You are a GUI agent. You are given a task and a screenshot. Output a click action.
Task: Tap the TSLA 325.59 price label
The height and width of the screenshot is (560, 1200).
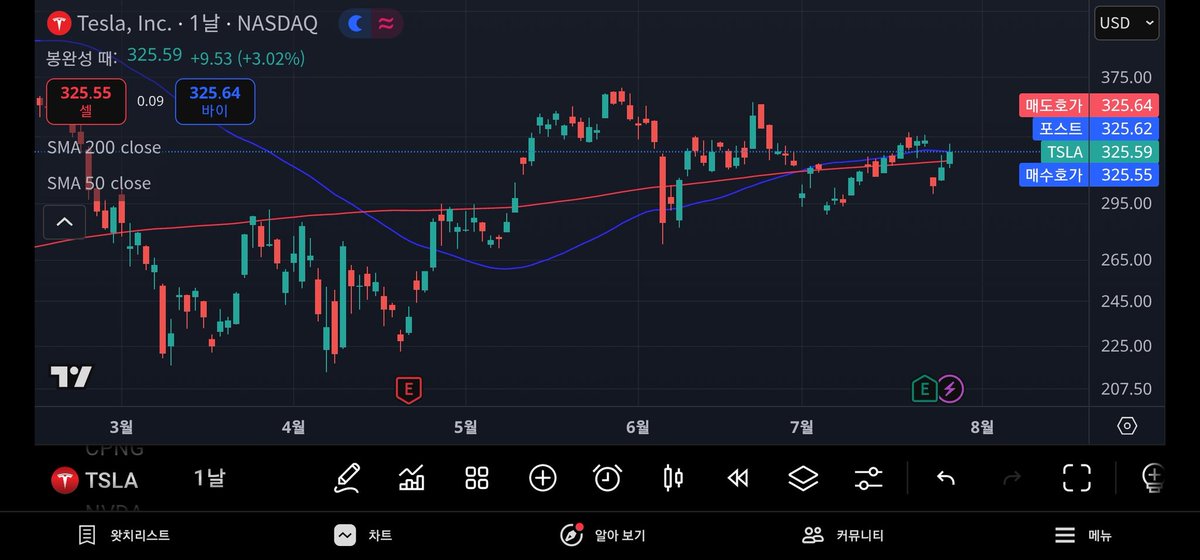pos(1099,152)
